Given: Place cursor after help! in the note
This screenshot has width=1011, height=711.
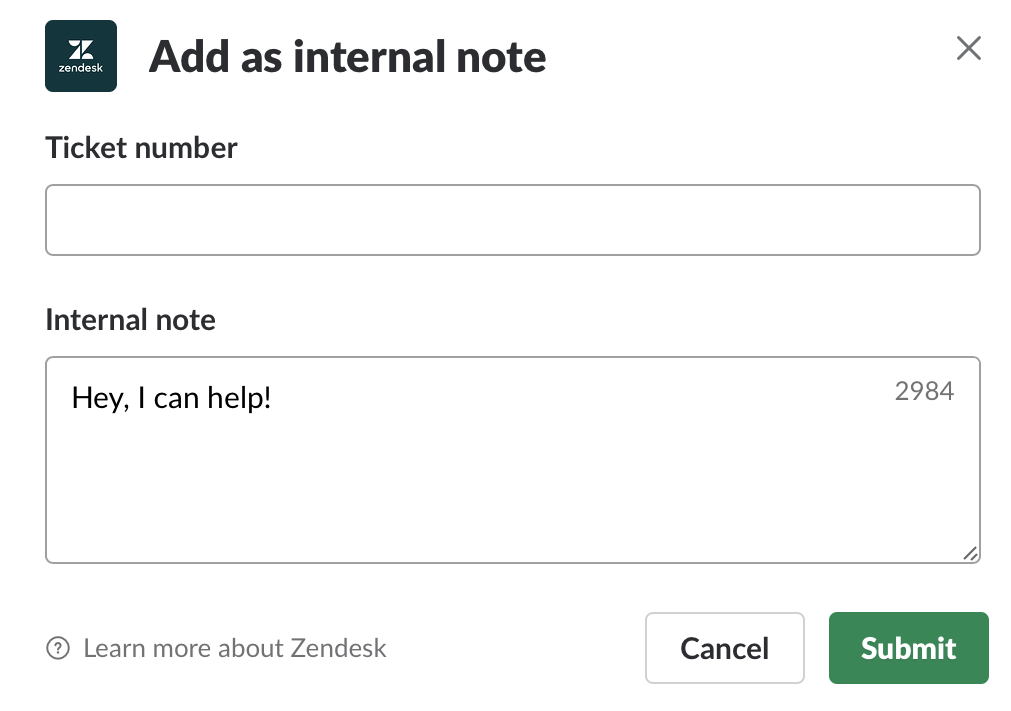Looking at the screenshot, I should pos(276,398).
